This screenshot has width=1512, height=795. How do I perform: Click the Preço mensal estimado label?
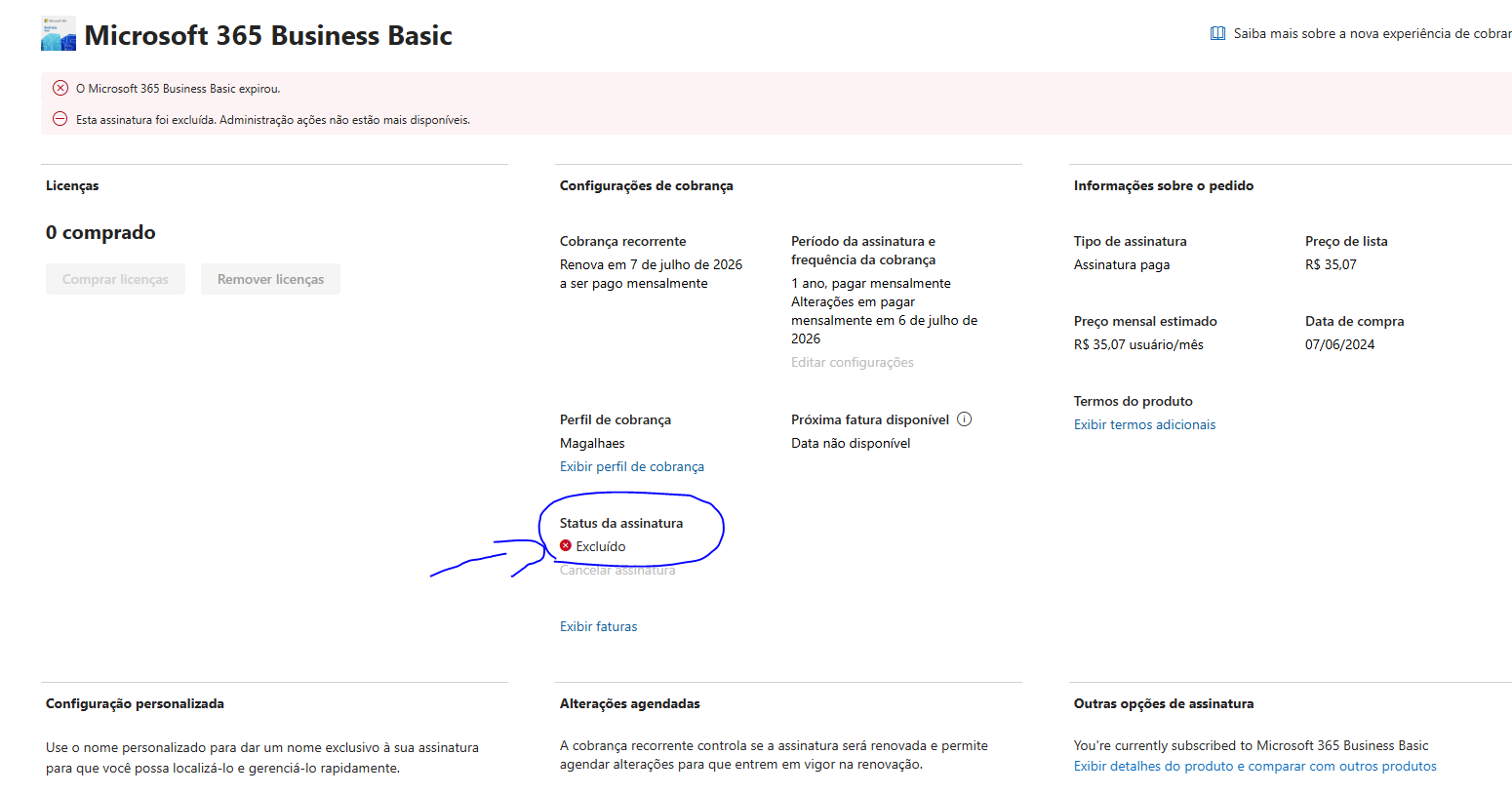pyautogui.click(x=1145, y=321)
